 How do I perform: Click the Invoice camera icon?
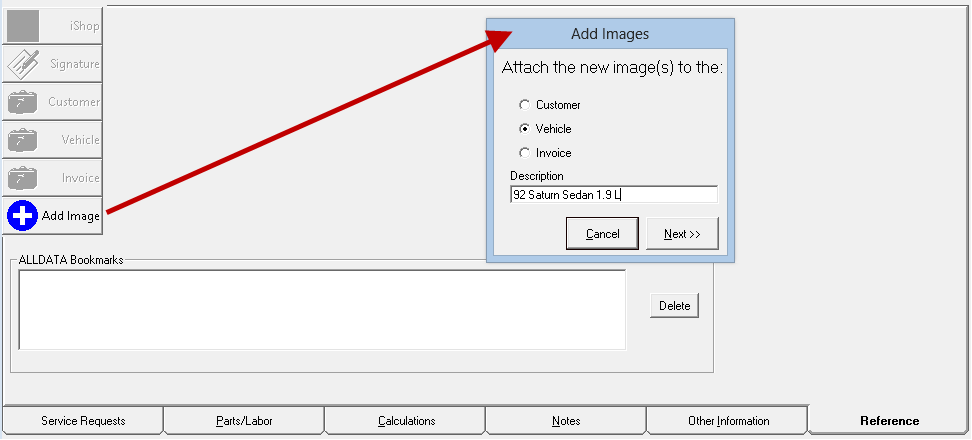(x=23, y=178)
